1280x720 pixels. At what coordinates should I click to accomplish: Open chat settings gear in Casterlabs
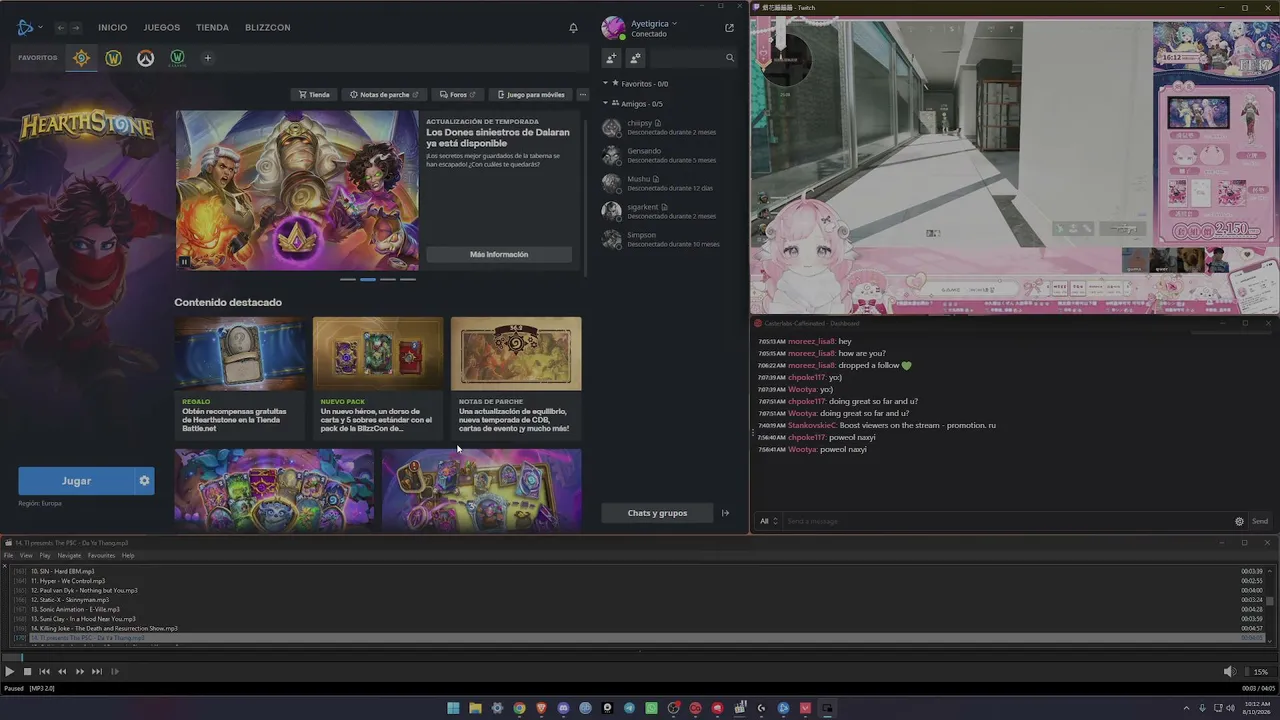click(x=1239, y=521)
